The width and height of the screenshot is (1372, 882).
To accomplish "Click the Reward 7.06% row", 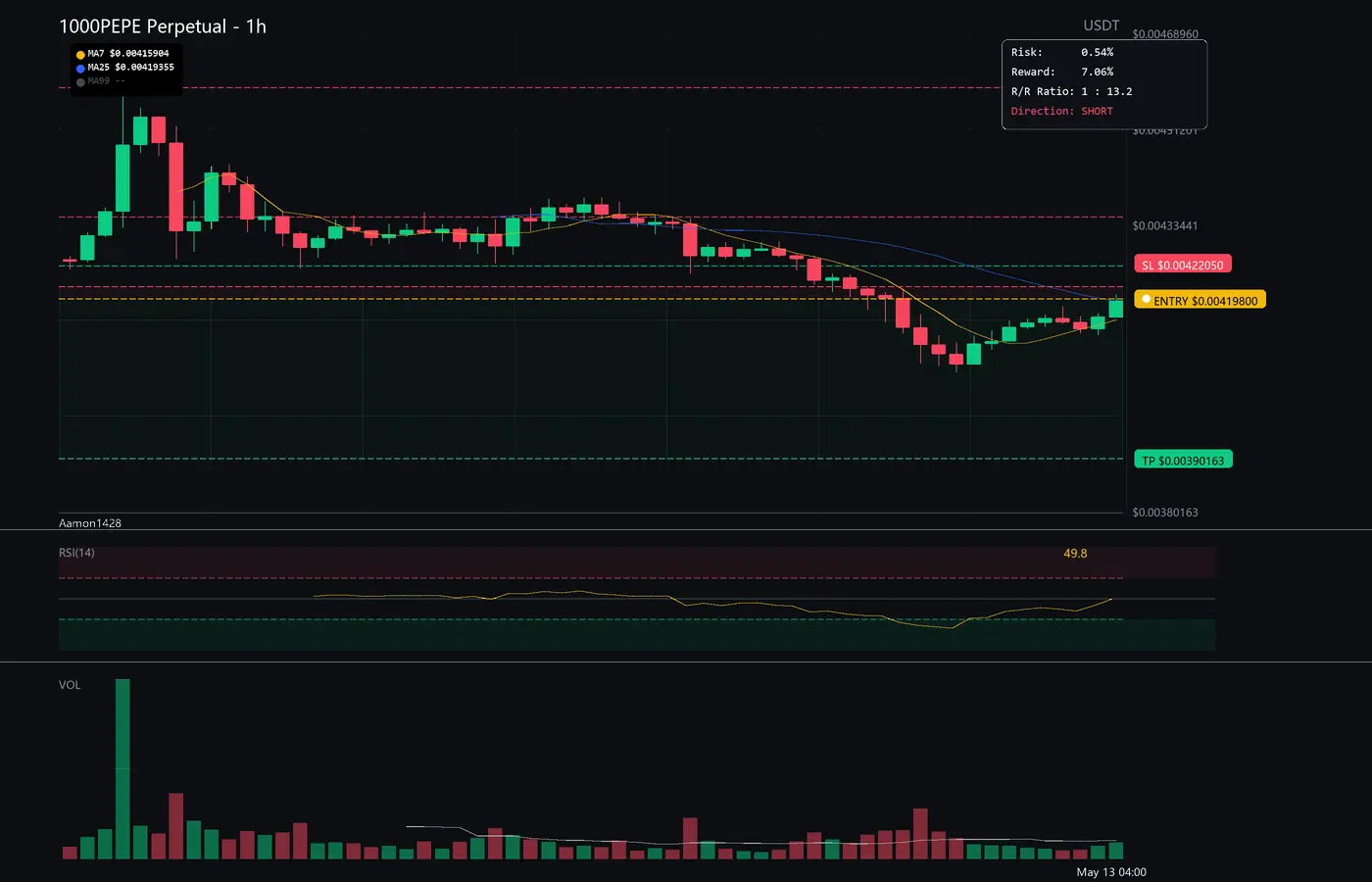I will 1062,72.
